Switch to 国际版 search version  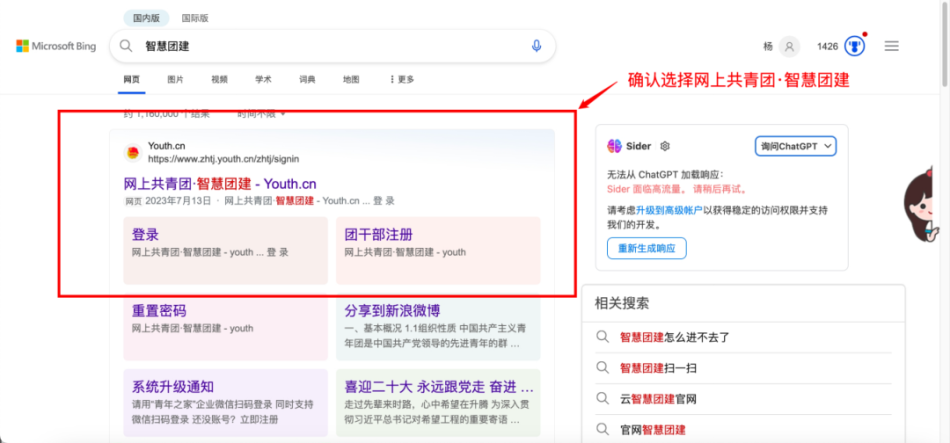195,18
